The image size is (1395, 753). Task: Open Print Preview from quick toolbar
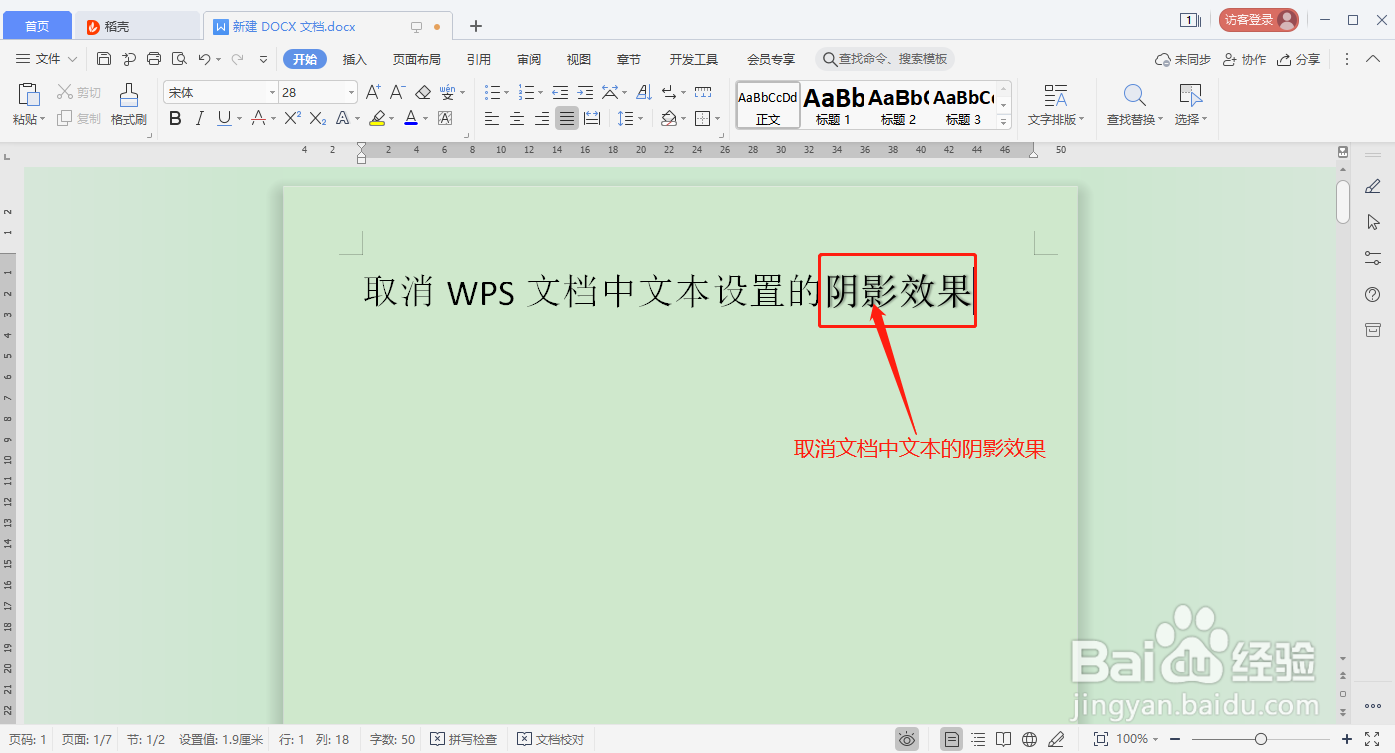(179, 59)
